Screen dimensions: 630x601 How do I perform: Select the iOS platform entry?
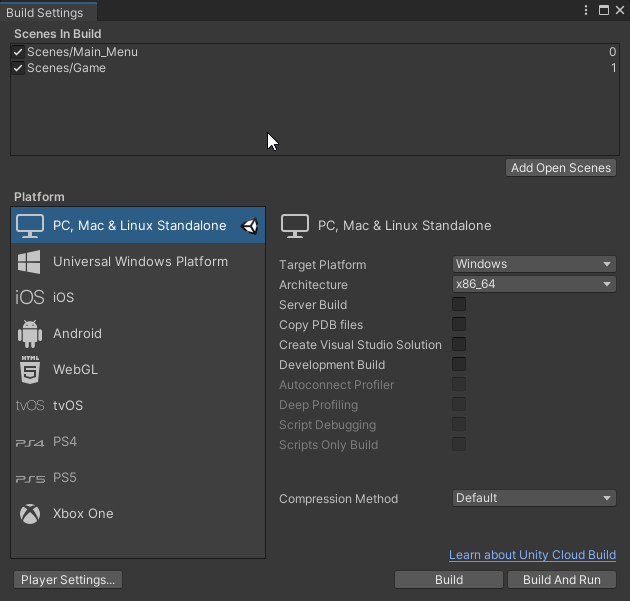138,297
